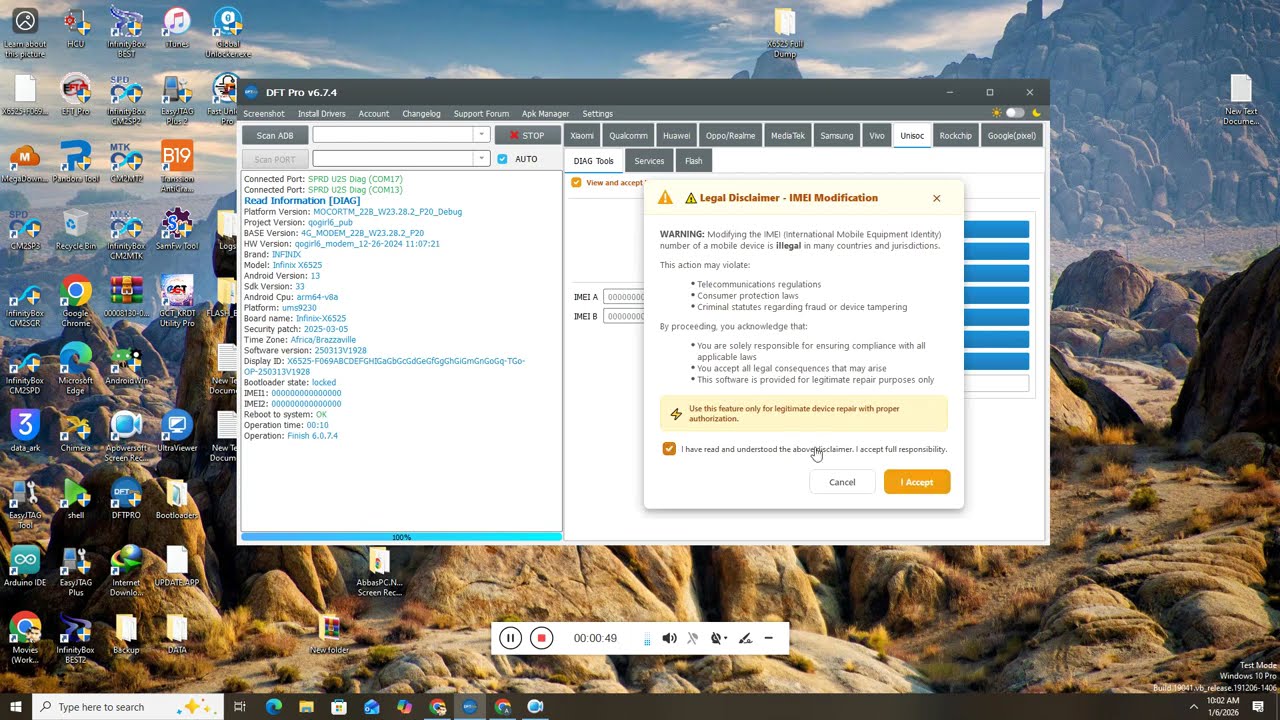Switch to the Qualcomm tab
Viewport: 1280px width, 720px height.
click(629, 136)
